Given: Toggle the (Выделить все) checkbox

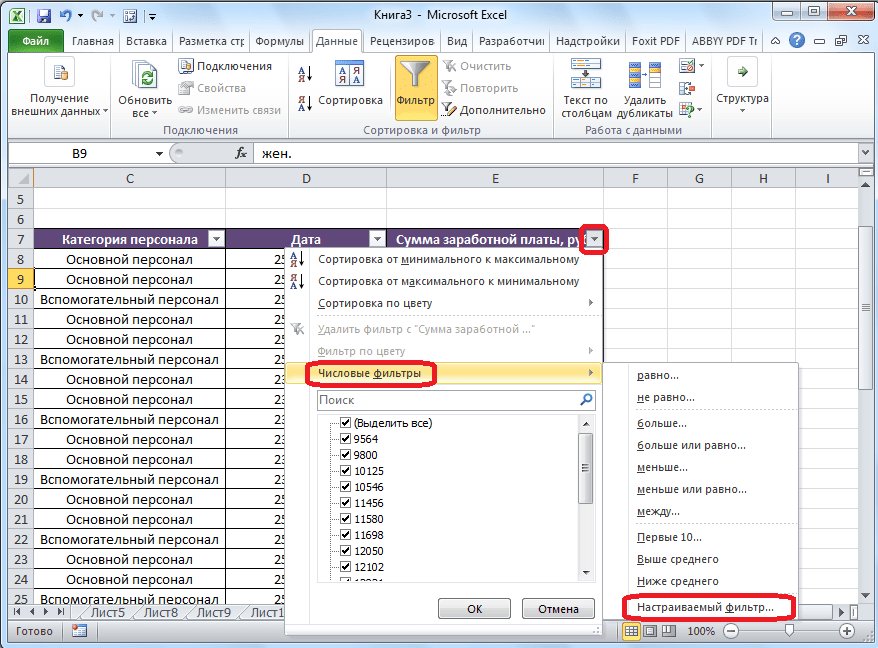Looking at the screenshot, I should tap(345, 423).
